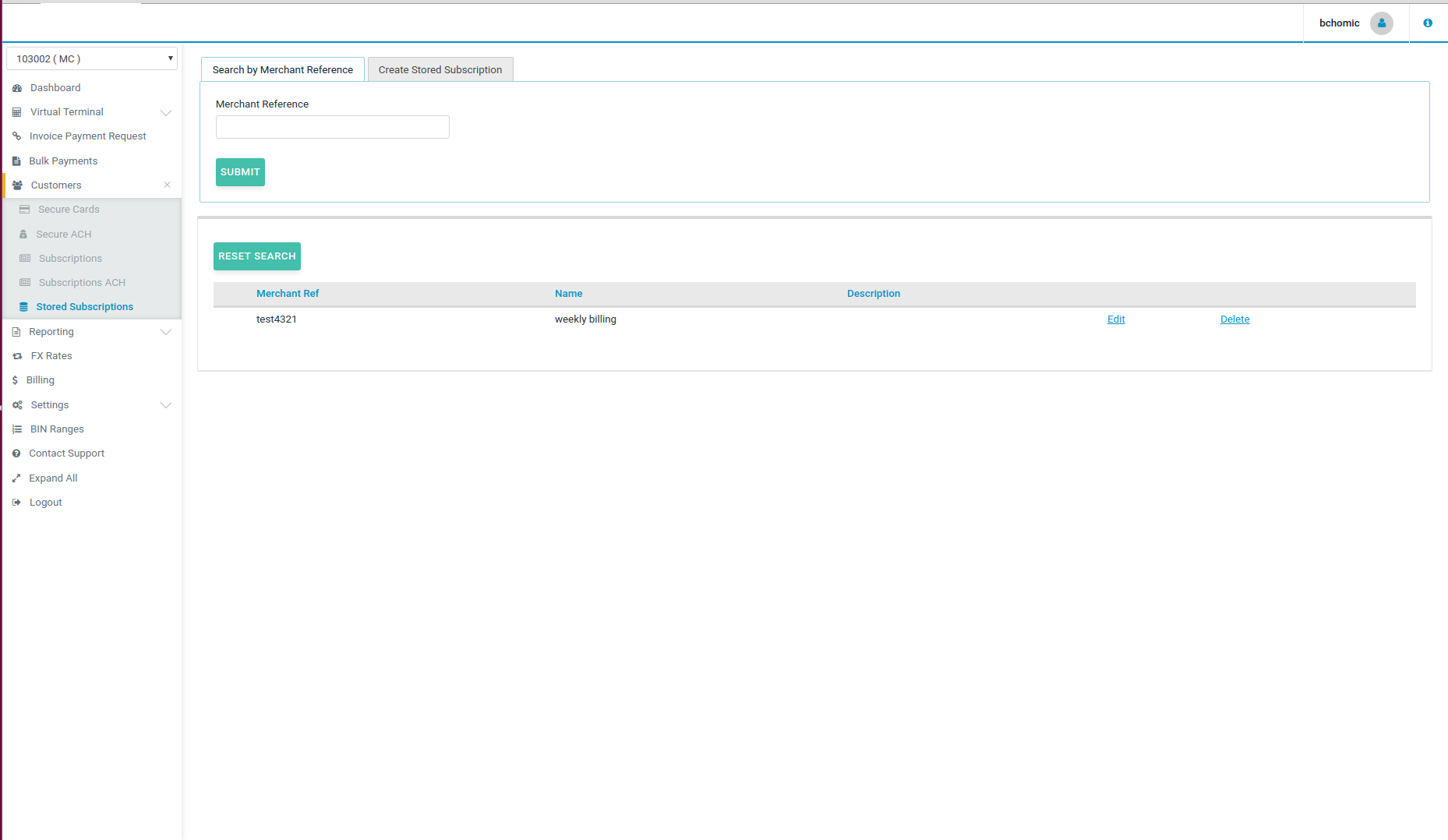
Task: Click the Billing dollar sign icon
Action: coord(15,380)
